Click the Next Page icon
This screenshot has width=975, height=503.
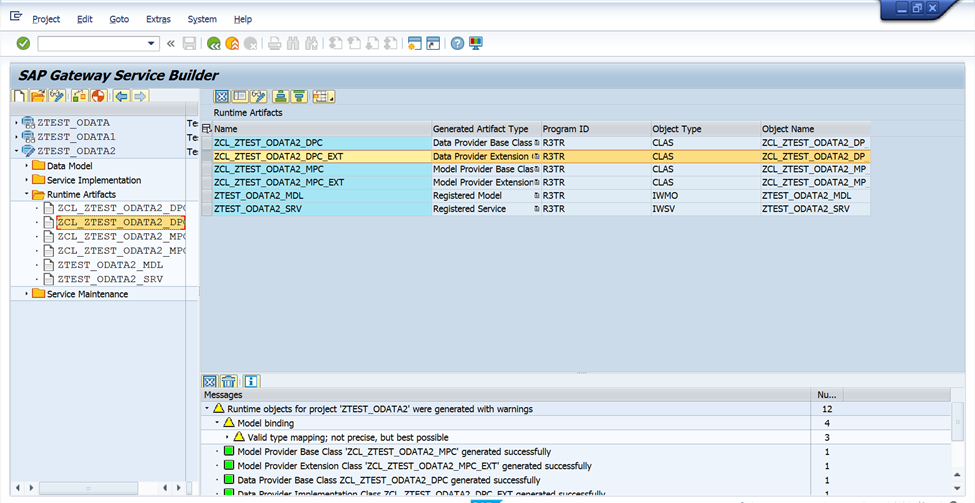[x=372, y=44]
